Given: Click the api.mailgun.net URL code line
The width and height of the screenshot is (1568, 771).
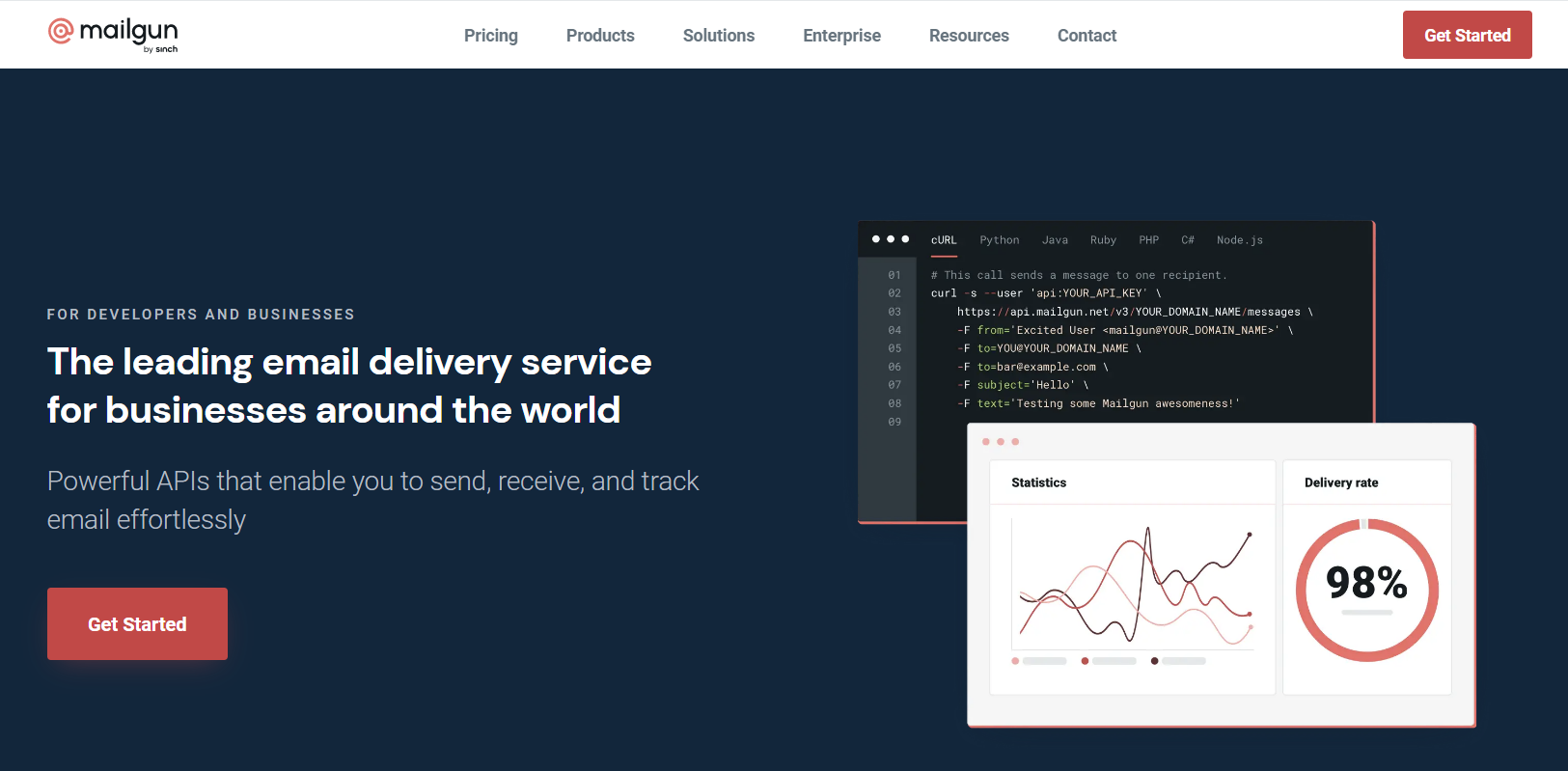Looking at the screenshot, I should (x=1135, y=312).
